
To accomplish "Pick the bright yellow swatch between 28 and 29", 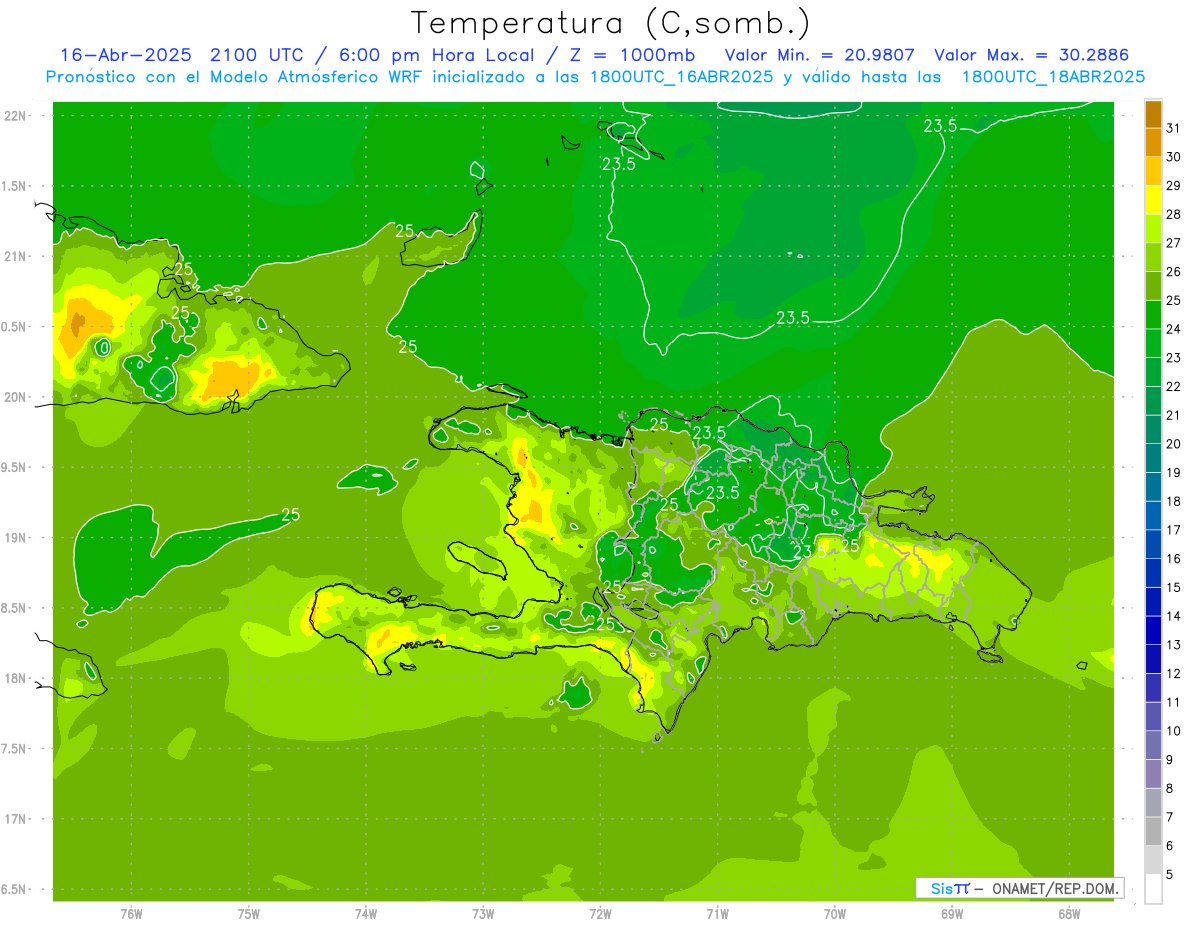I will coord(1153,200).
